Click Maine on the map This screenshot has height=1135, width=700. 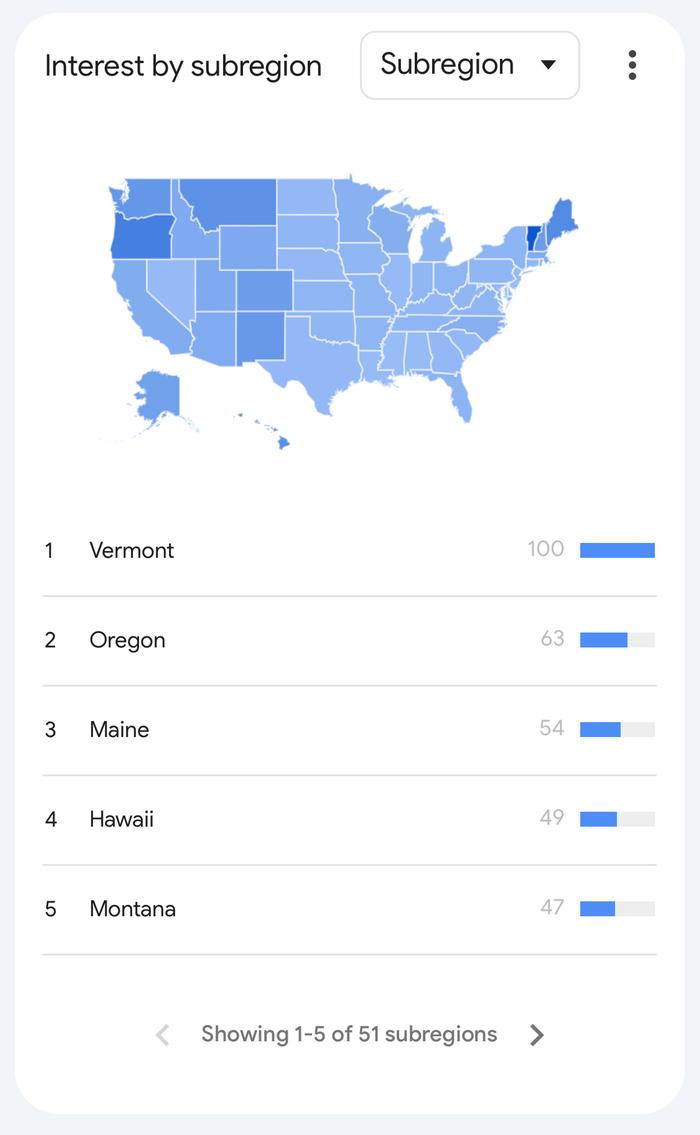point(561,223)
